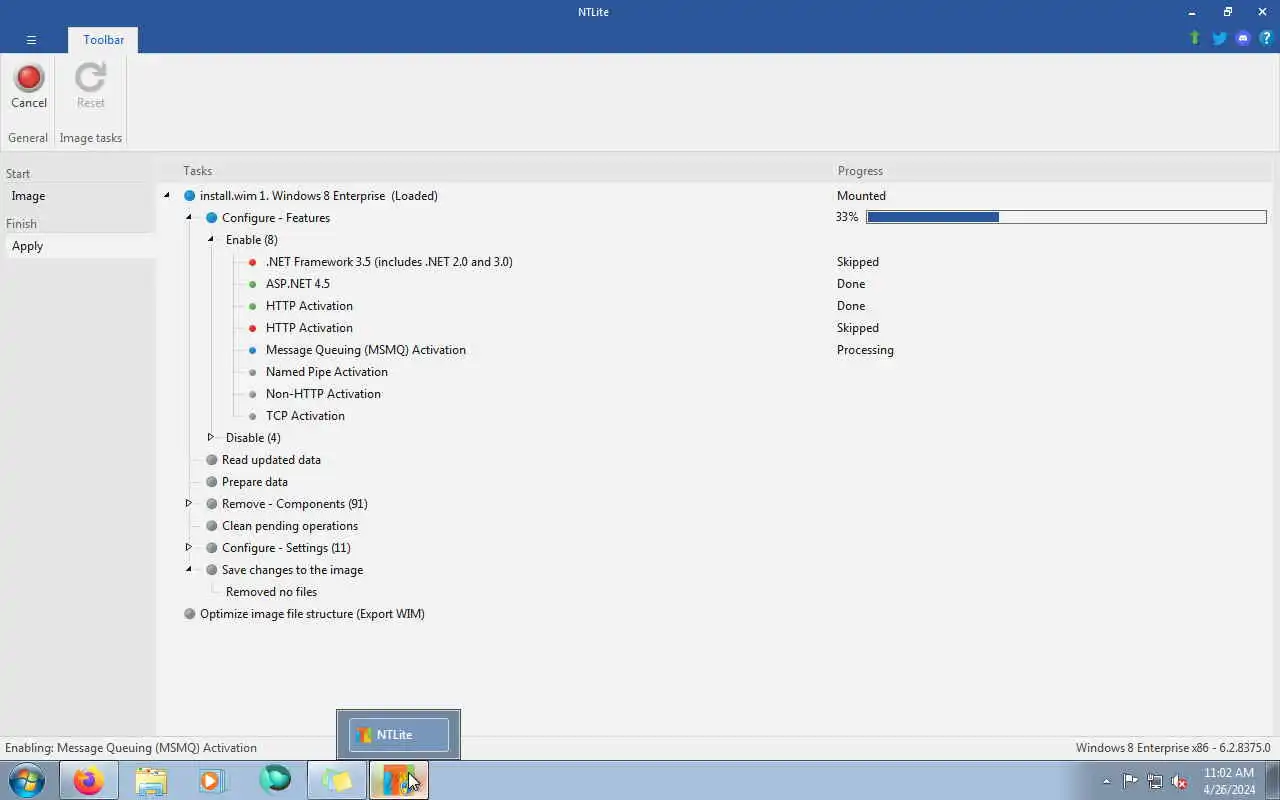Screen dimensions: 1280x800
Task: Select the ASP.NET 4.5 row text
Action: point(298,284)
